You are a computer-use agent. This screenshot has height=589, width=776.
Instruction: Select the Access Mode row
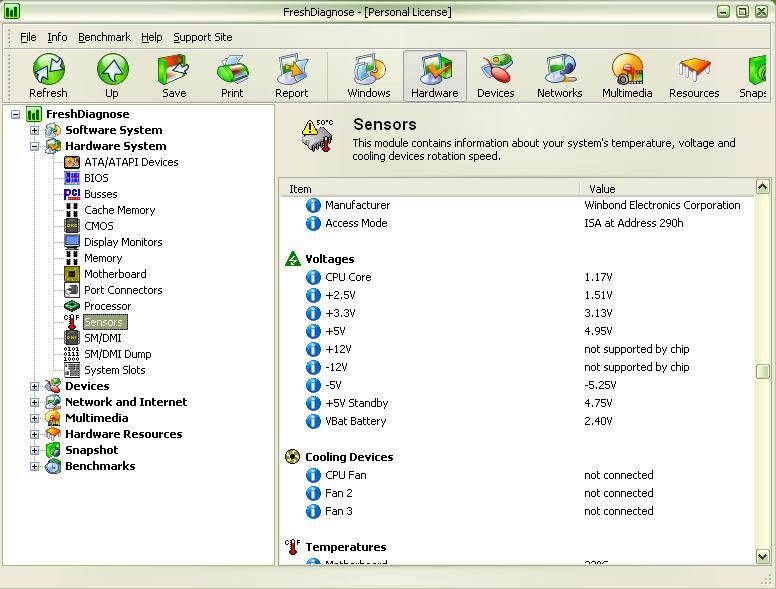pos(517,223)
